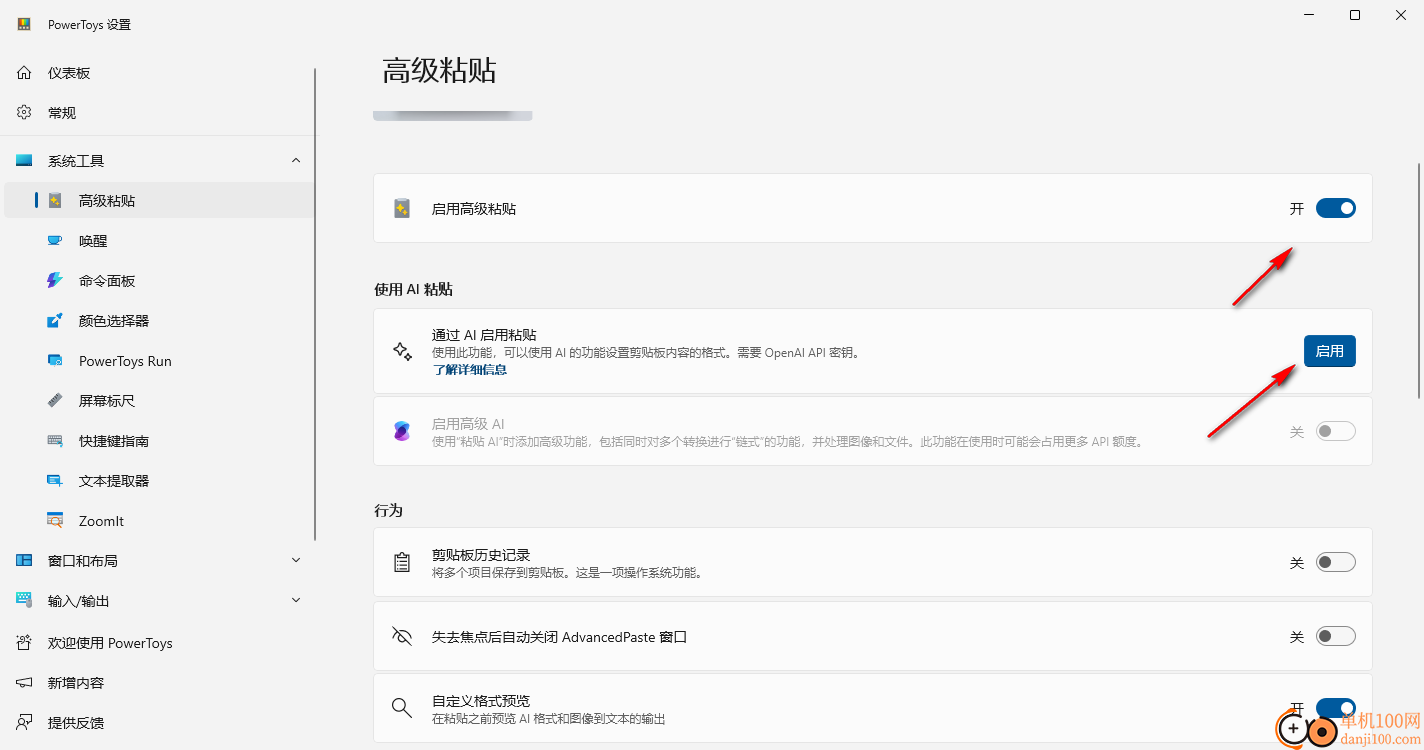Click the PowerToys app logo in title bar

point(24,24)
